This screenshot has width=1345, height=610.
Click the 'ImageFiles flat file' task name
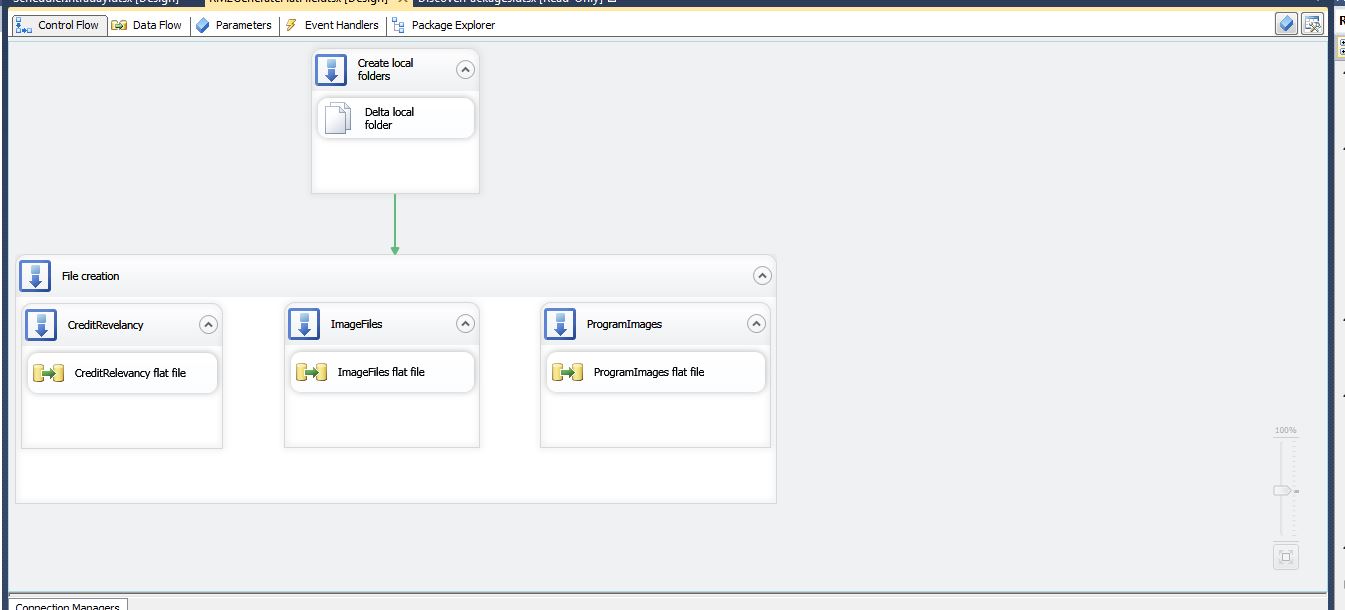(x=381, y=372)
